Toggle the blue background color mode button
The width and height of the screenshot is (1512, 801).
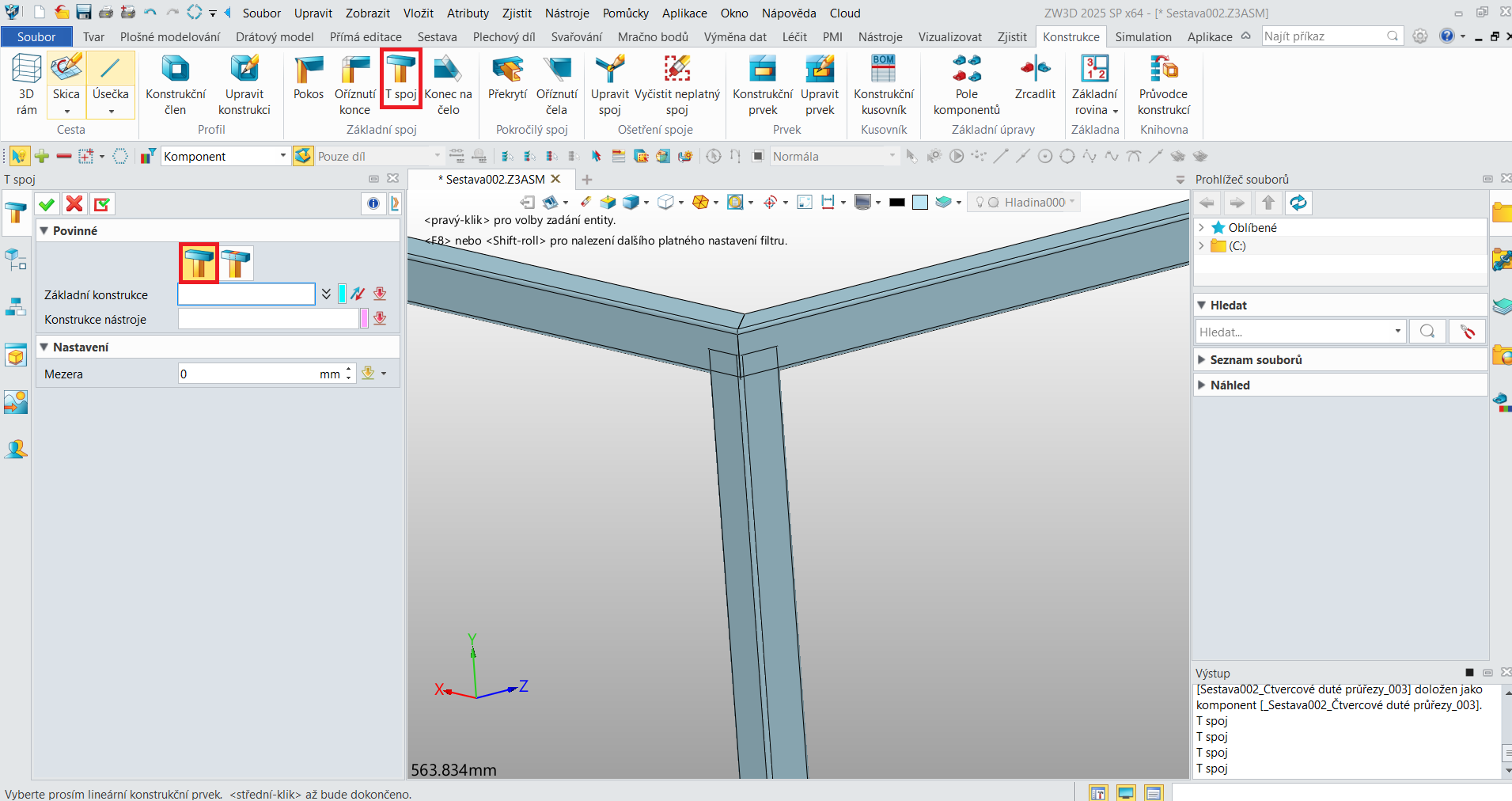tap(920, 203)
